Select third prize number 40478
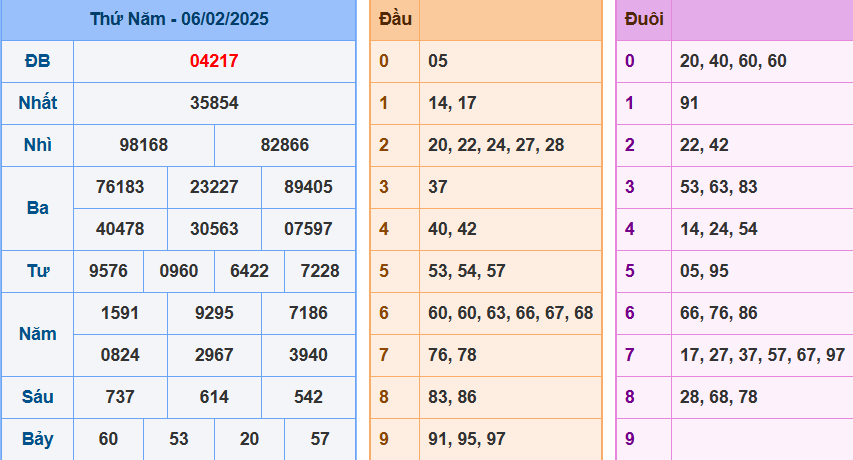Viewport: 853px width, 460px height. [120, 229]
